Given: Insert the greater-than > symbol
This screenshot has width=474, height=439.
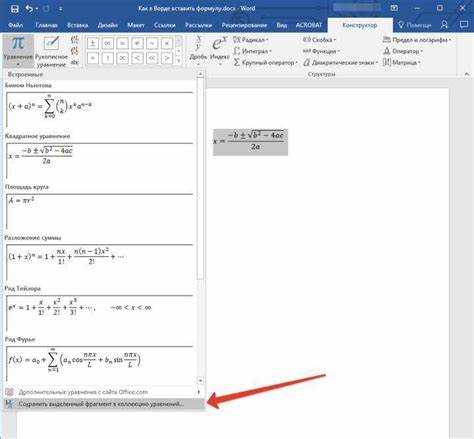Looking at the screenshot, I should (167, 58).
